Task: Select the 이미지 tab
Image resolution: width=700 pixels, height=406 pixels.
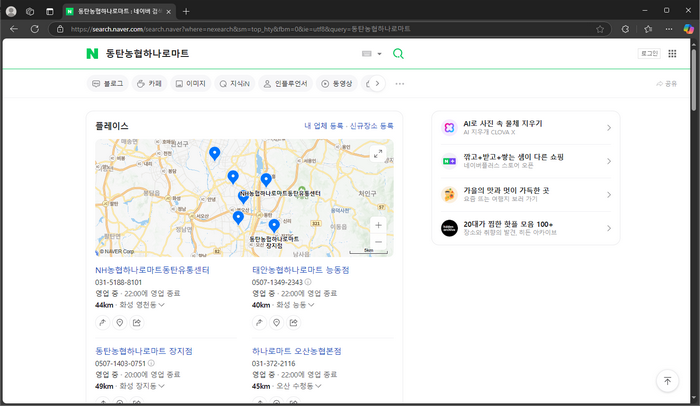Action: click(191, 84)
